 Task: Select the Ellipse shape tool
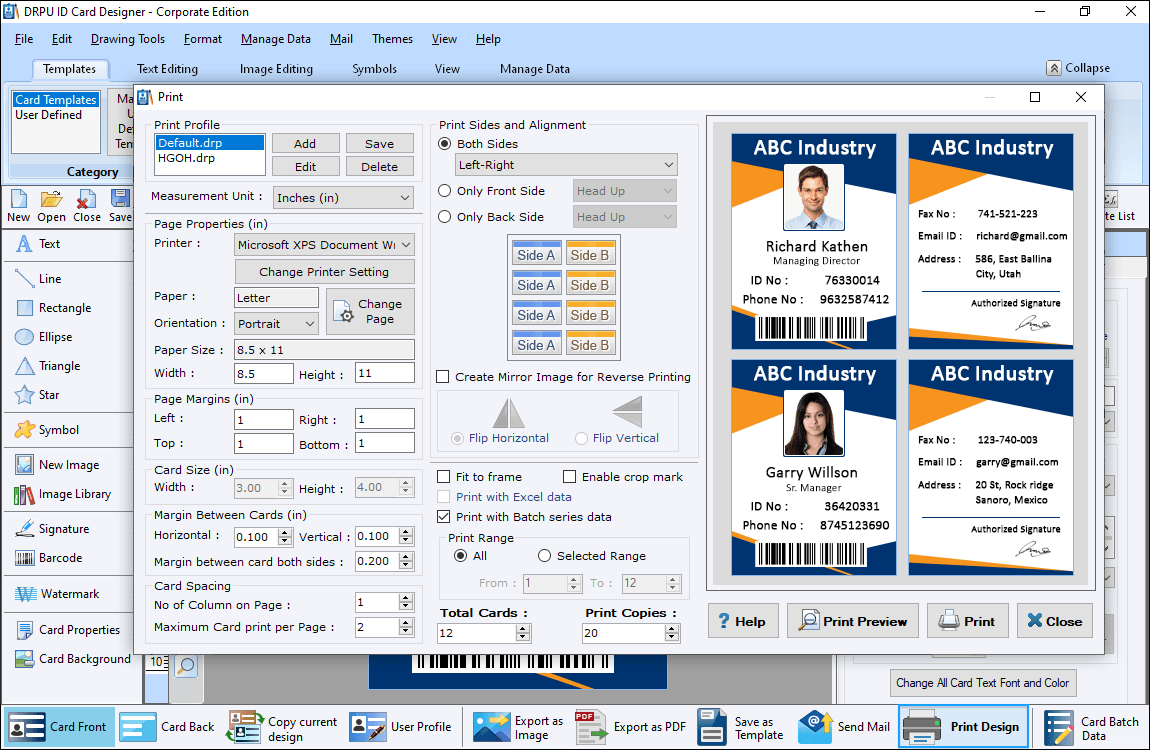[x=45, y=337]
